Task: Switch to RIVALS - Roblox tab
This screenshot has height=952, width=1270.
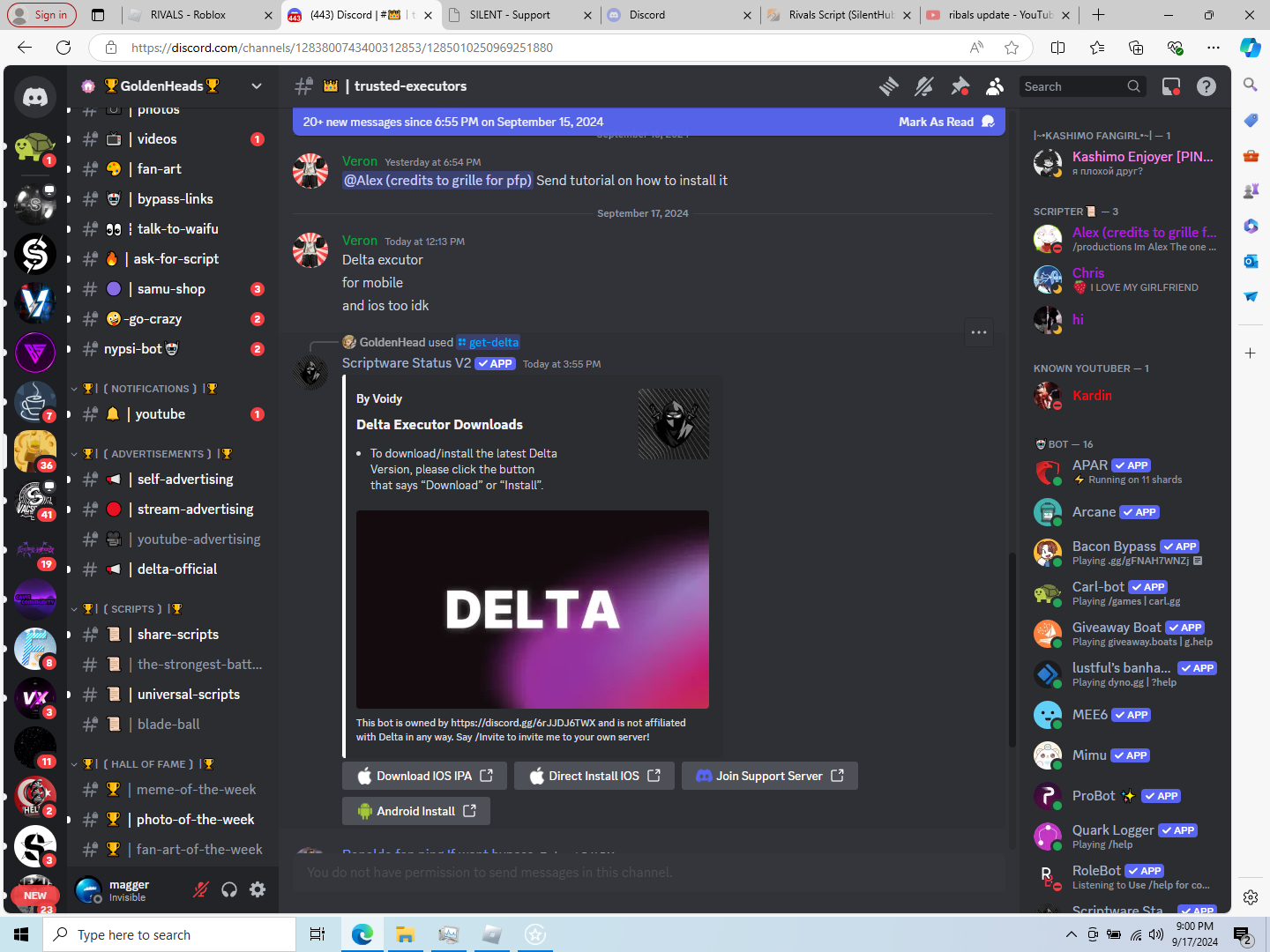Action: [200, 15]
